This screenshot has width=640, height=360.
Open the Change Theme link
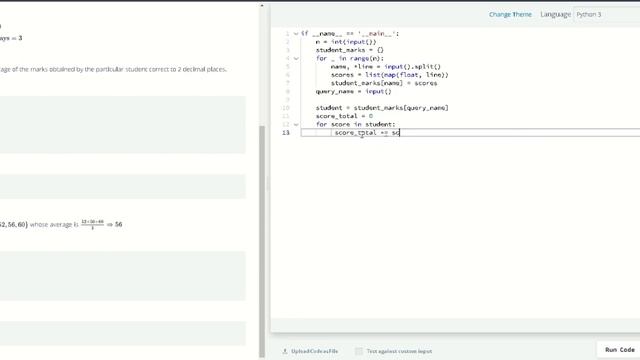click(x=510, y=14)
